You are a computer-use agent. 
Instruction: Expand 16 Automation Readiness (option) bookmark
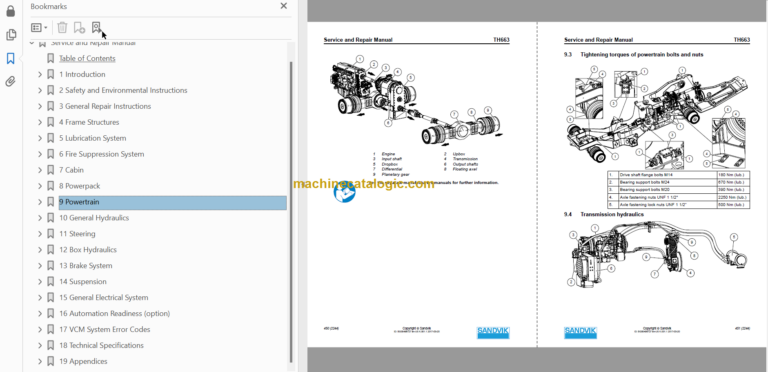pos(40,313)
